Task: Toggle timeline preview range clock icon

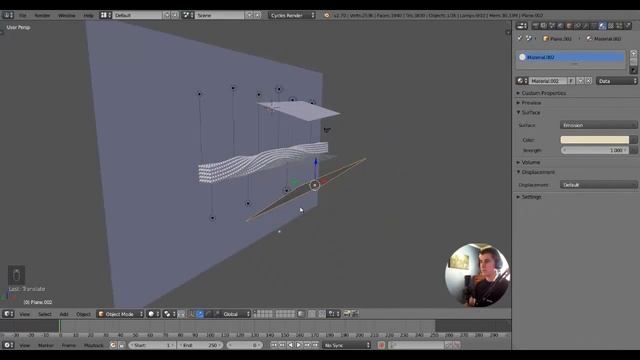Action: click(113, 345)
